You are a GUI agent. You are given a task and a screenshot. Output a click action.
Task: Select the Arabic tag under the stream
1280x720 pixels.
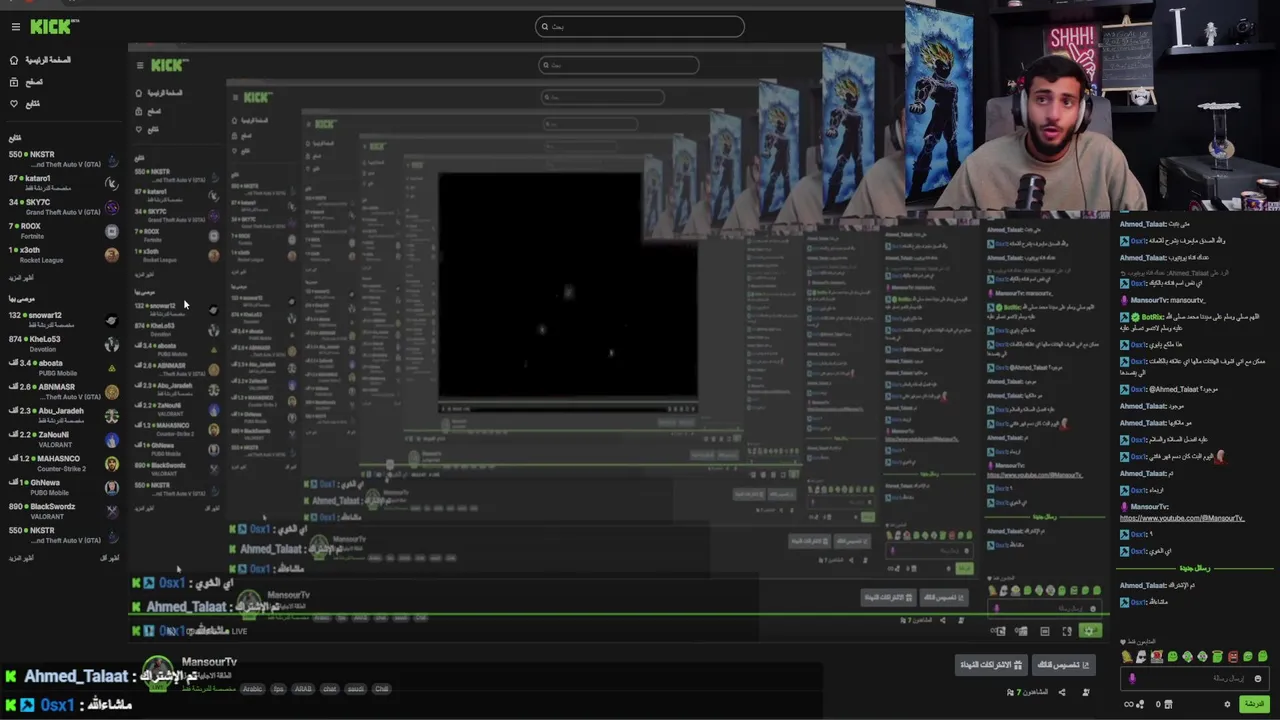252,689
